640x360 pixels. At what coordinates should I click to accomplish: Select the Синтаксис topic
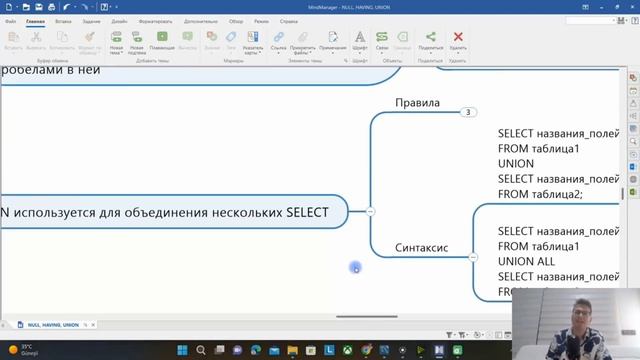click(422, 247)
